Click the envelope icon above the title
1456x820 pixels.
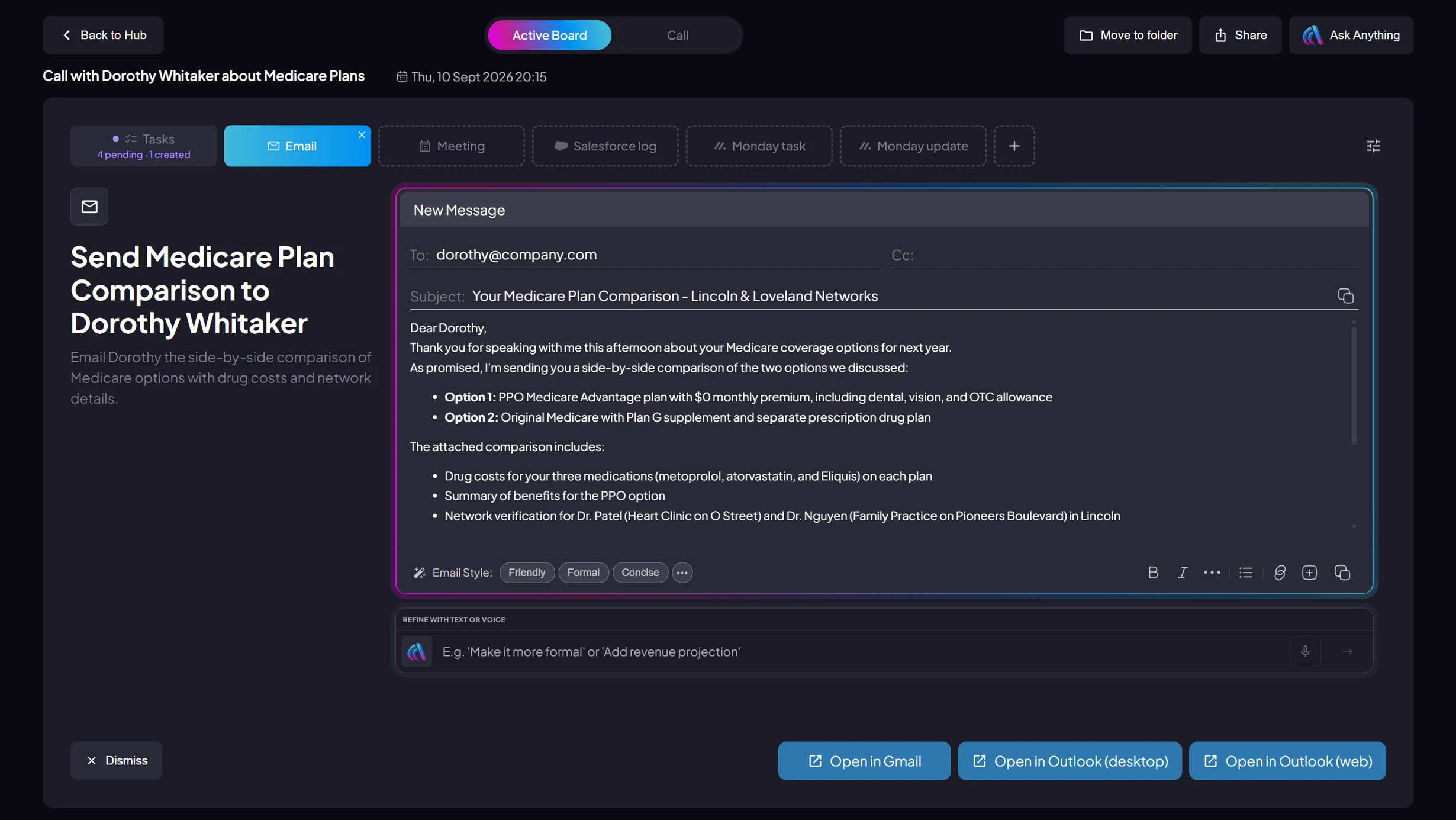[x=89, y=207]
